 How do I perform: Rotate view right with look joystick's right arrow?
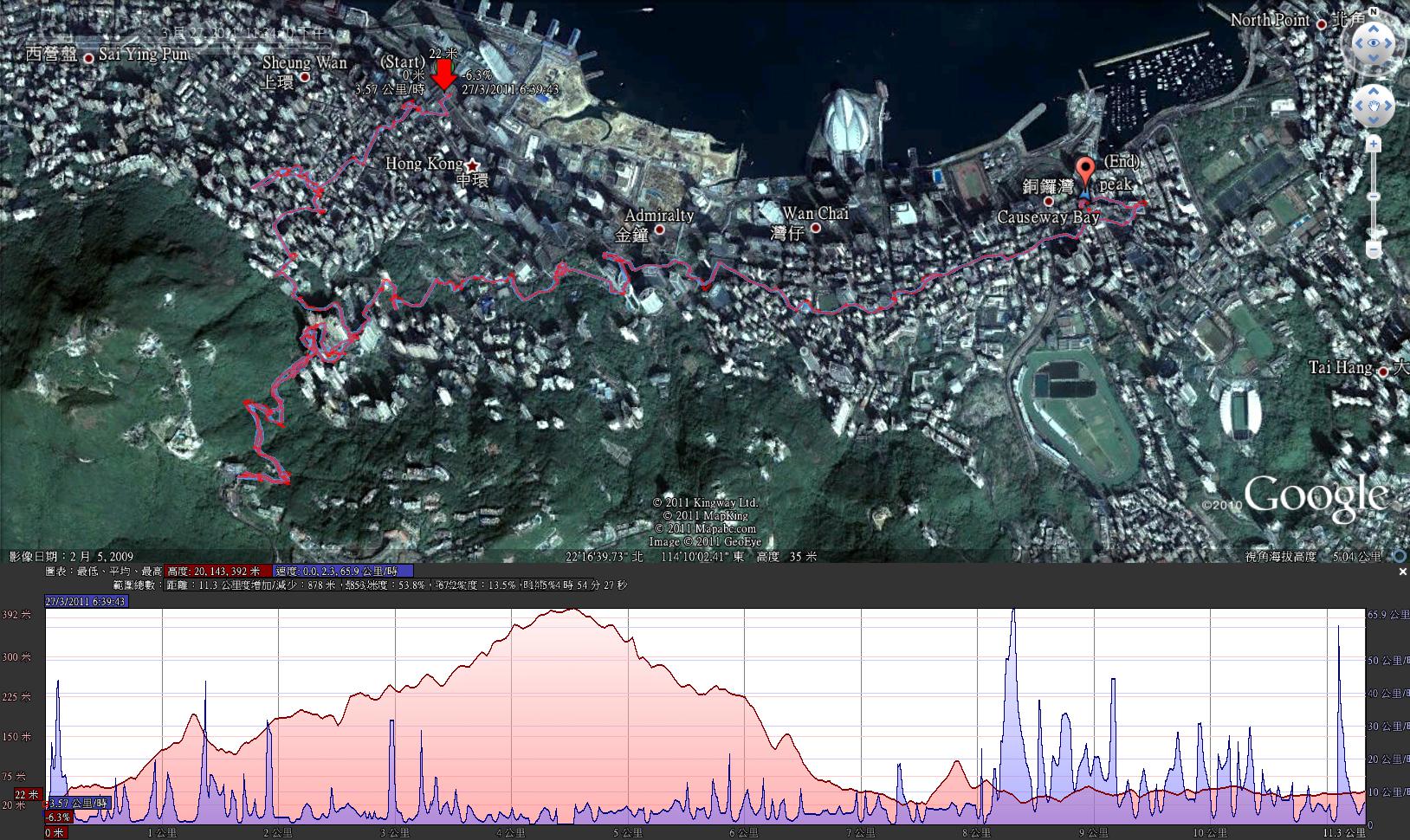[x=1390, y=42]
